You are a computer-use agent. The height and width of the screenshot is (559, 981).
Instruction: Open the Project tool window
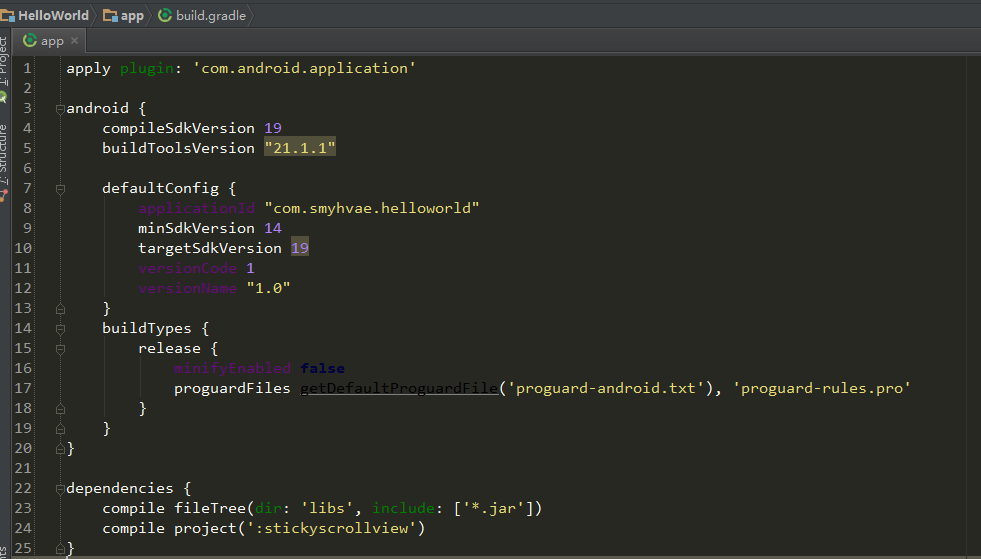(4, 61)
